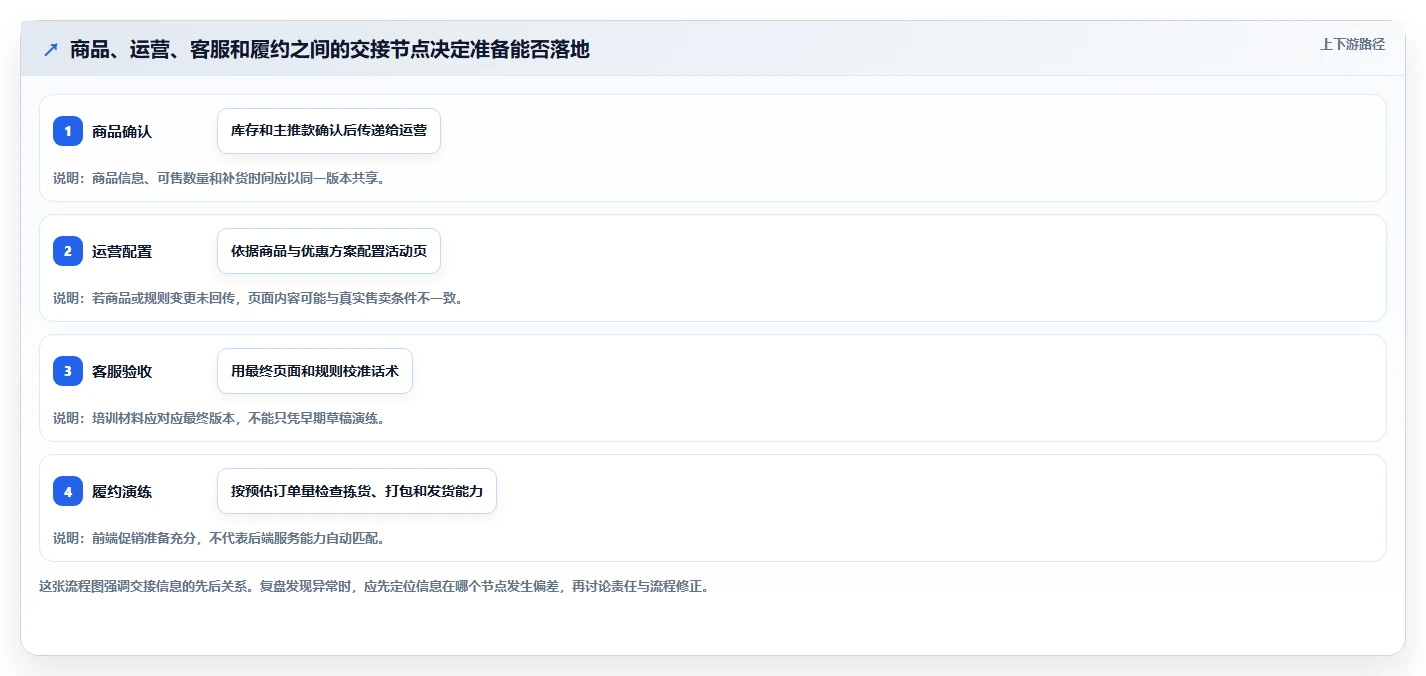1426x676 pixels.
Task: Select the 履约演练 step label
Action: [122, 491]
